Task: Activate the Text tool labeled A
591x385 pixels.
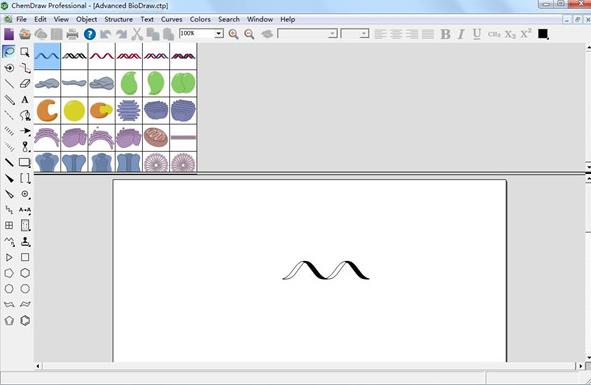Action: click(25, 100)
